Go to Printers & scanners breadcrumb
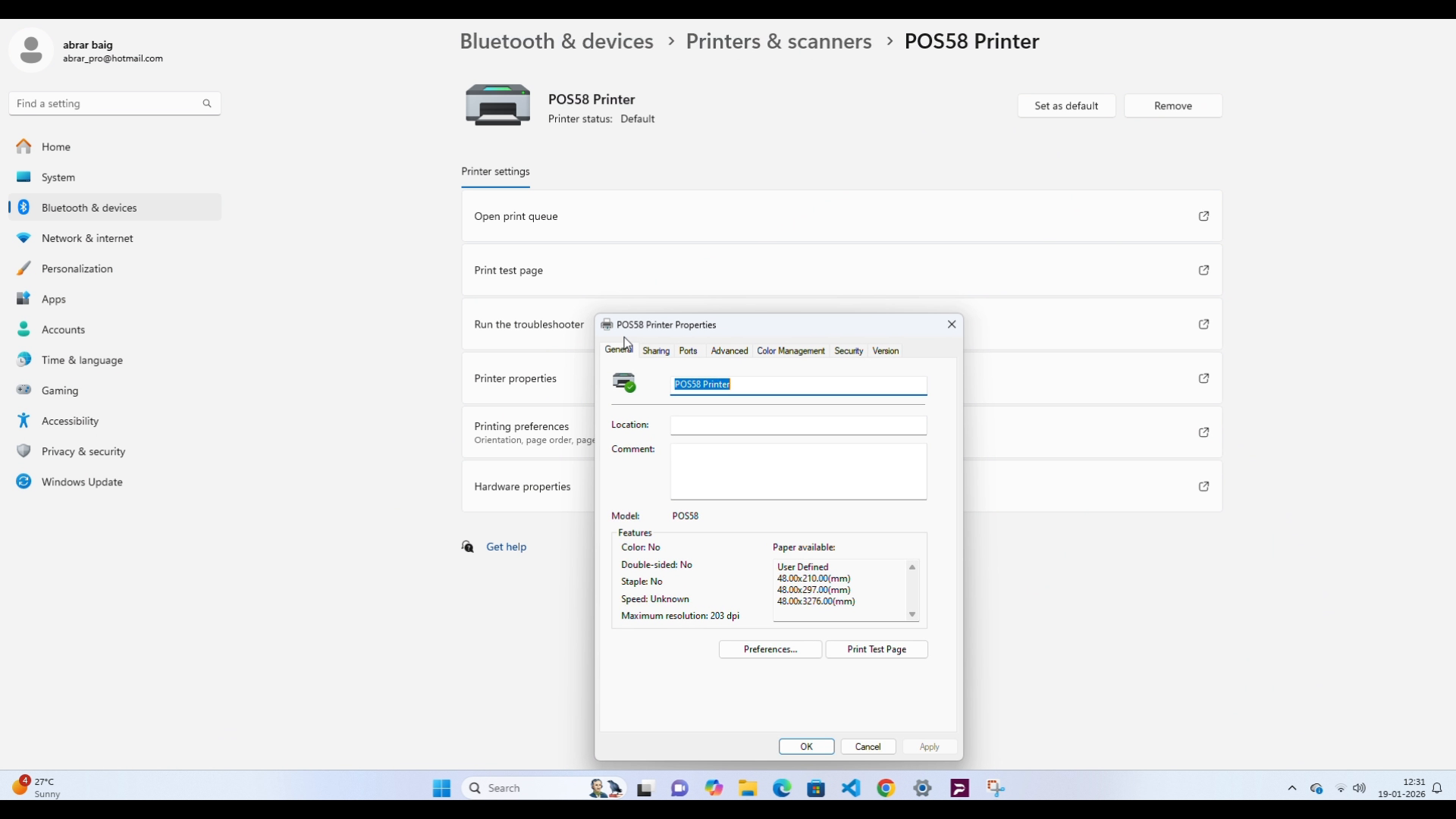 778,41
